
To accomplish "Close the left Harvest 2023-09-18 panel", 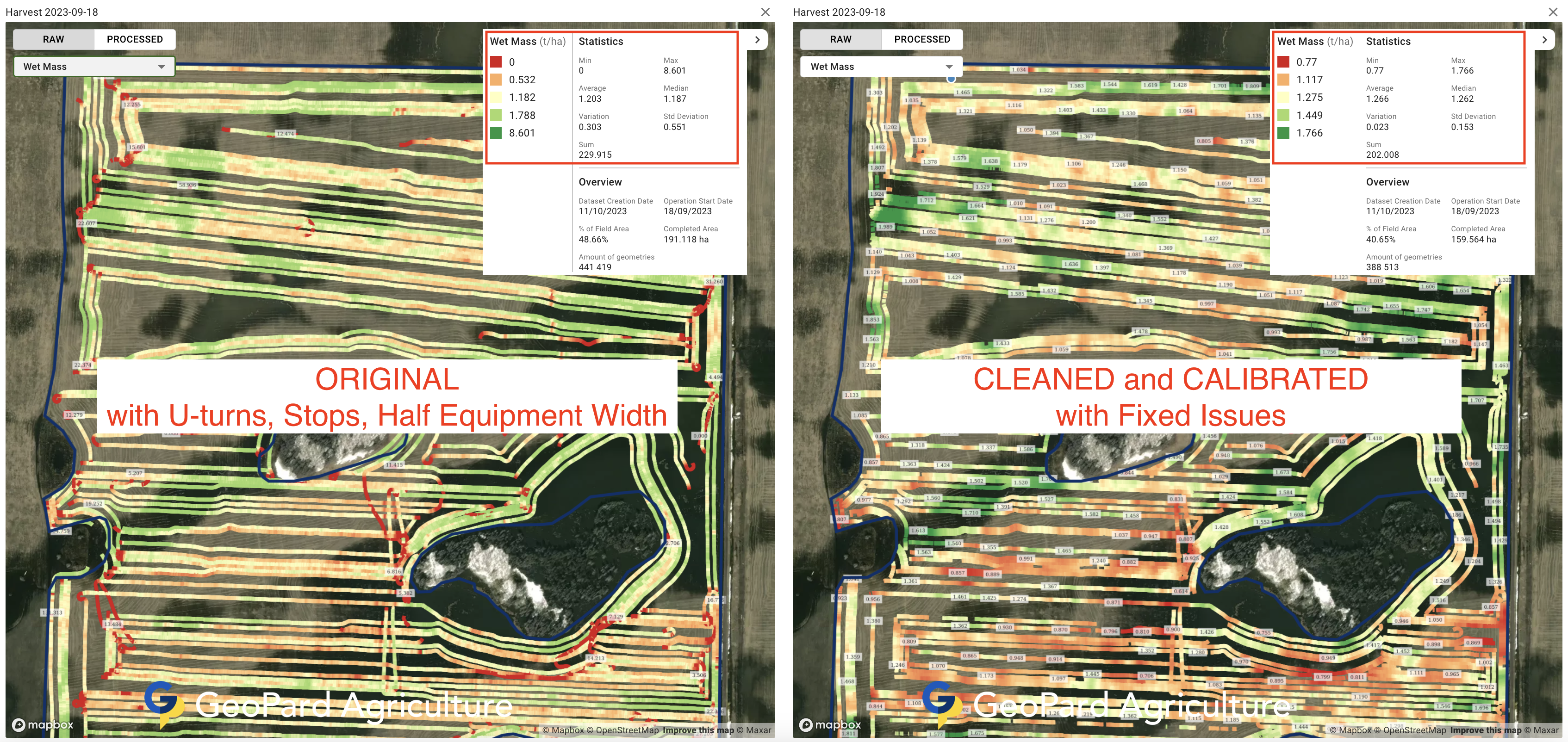I will 765,12.
